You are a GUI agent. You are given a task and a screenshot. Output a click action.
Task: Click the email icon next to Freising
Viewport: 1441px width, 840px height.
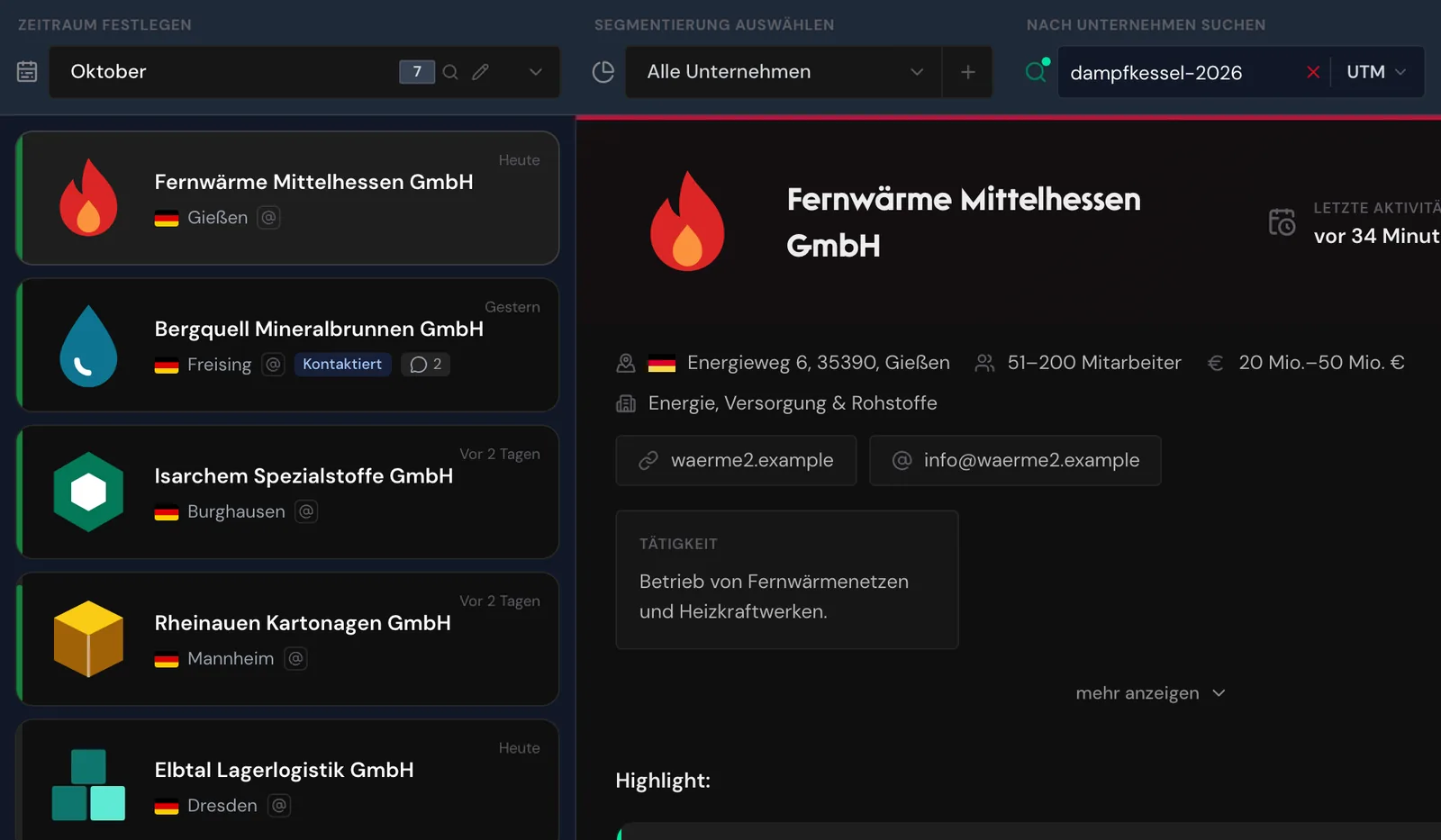coord(274,364)
